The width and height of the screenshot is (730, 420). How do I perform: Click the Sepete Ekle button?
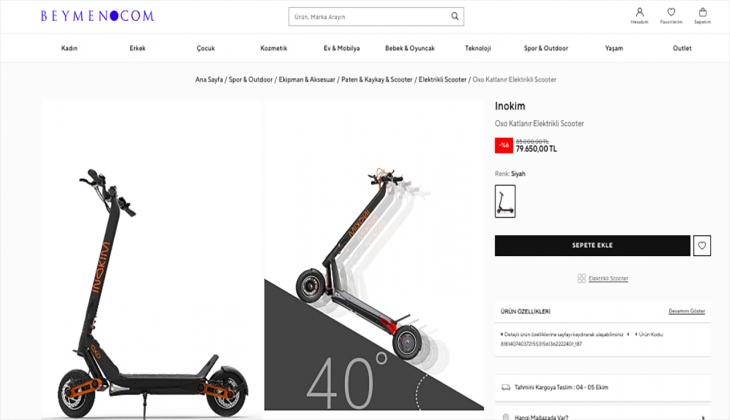tap(592, 245)
